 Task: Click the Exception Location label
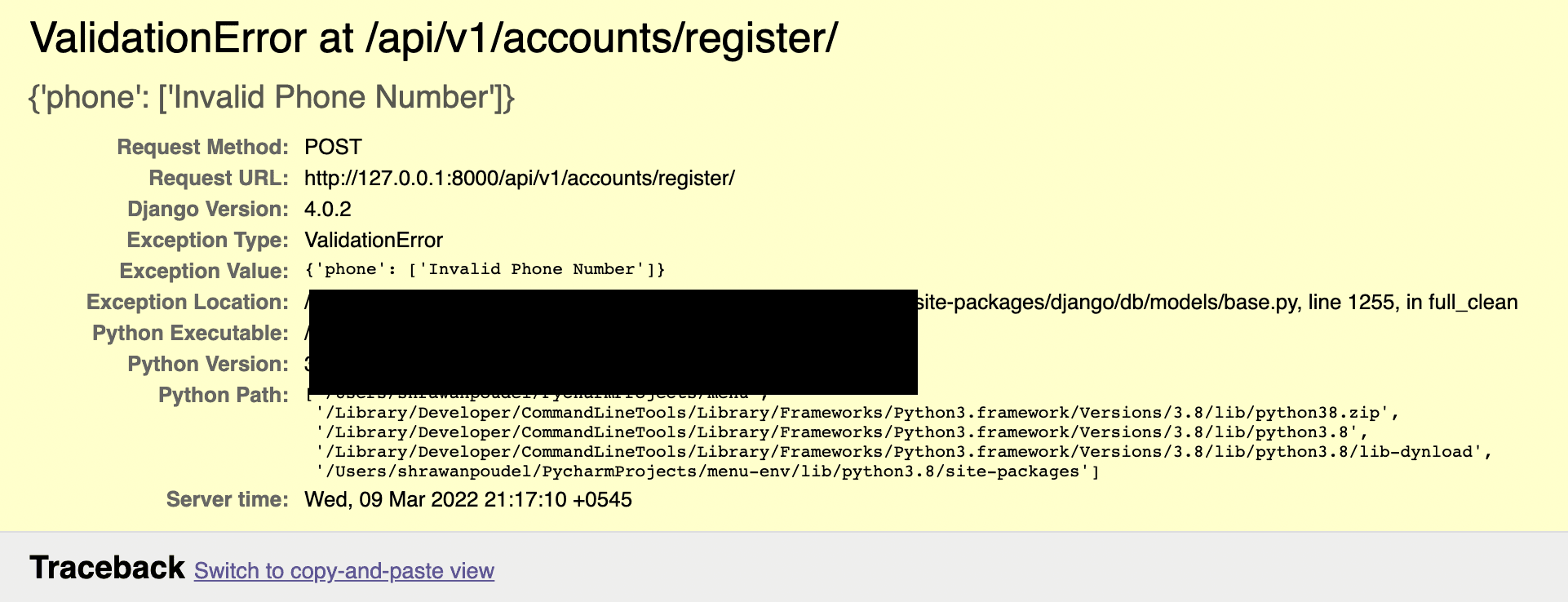tap(187, 303)
